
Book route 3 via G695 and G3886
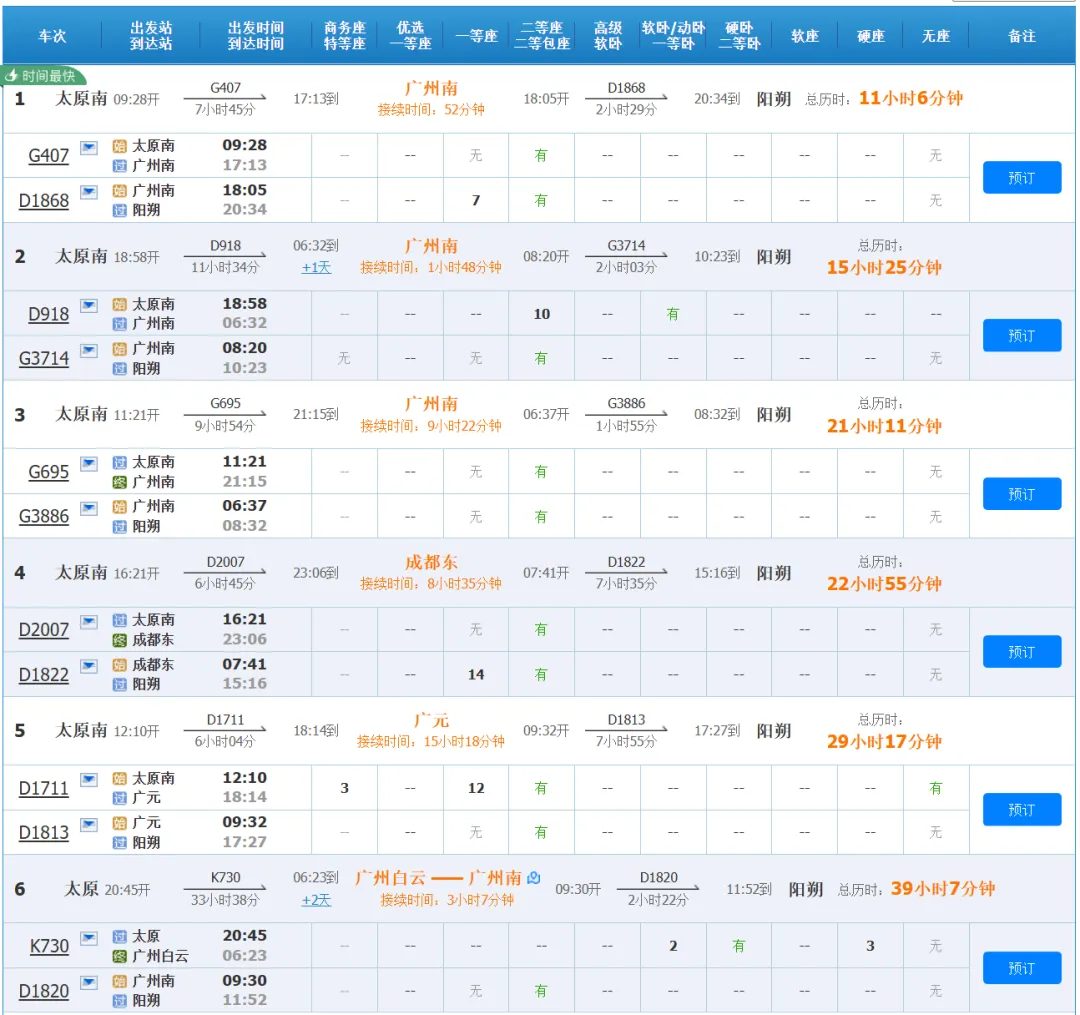1021,494
